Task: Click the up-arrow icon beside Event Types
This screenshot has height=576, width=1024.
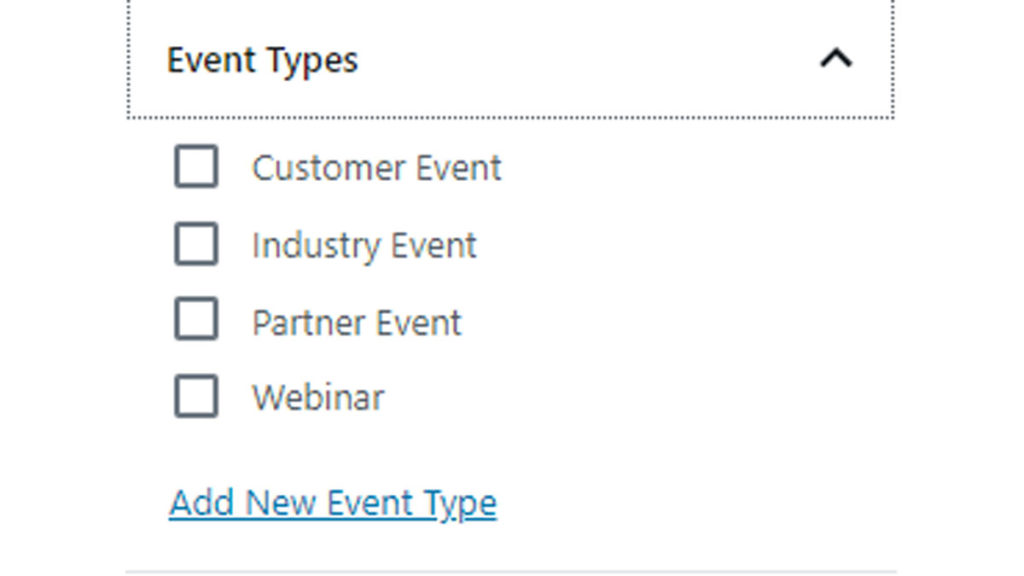Action: 836,60
